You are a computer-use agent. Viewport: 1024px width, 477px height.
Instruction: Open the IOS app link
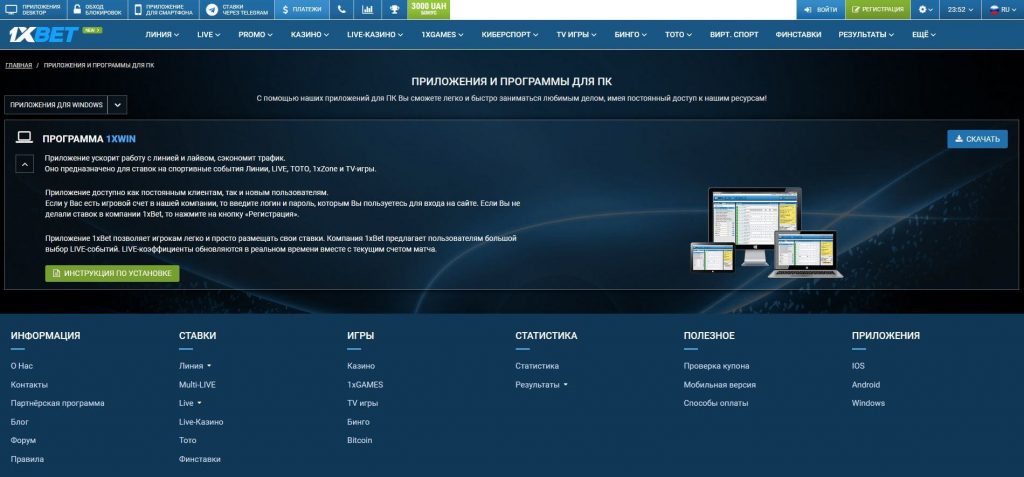[858, 366]
